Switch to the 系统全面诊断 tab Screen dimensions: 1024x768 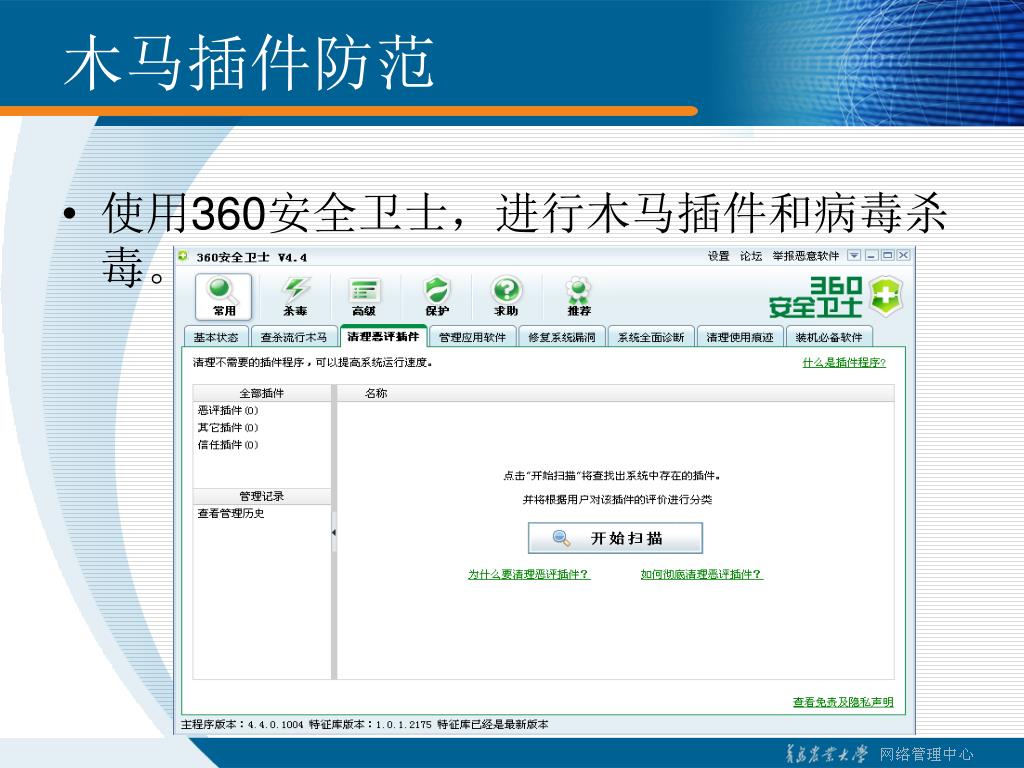click(x=651, y=337)
